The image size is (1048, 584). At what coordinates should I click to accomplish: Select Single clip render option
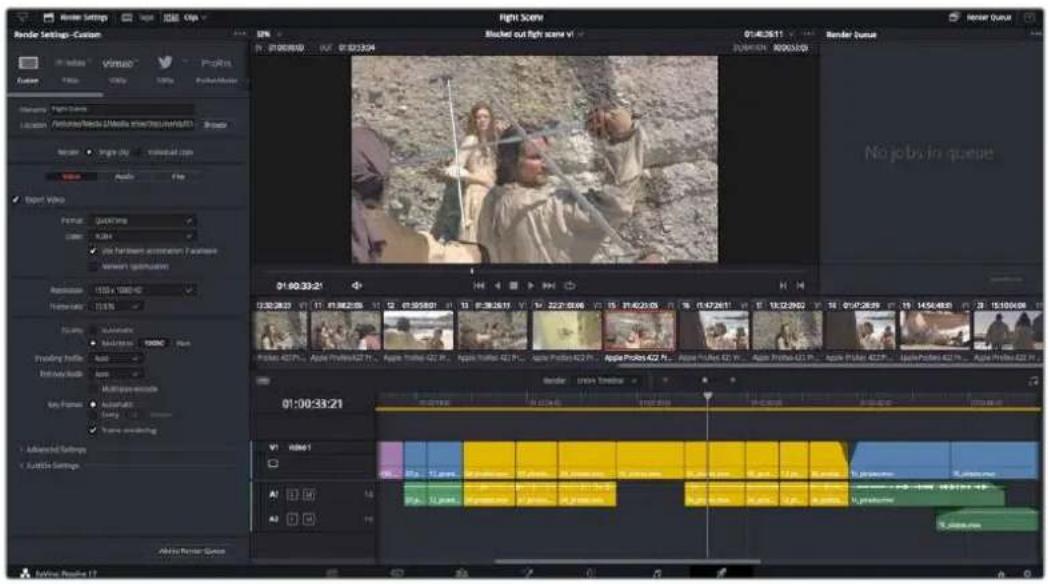coord(89,152)
